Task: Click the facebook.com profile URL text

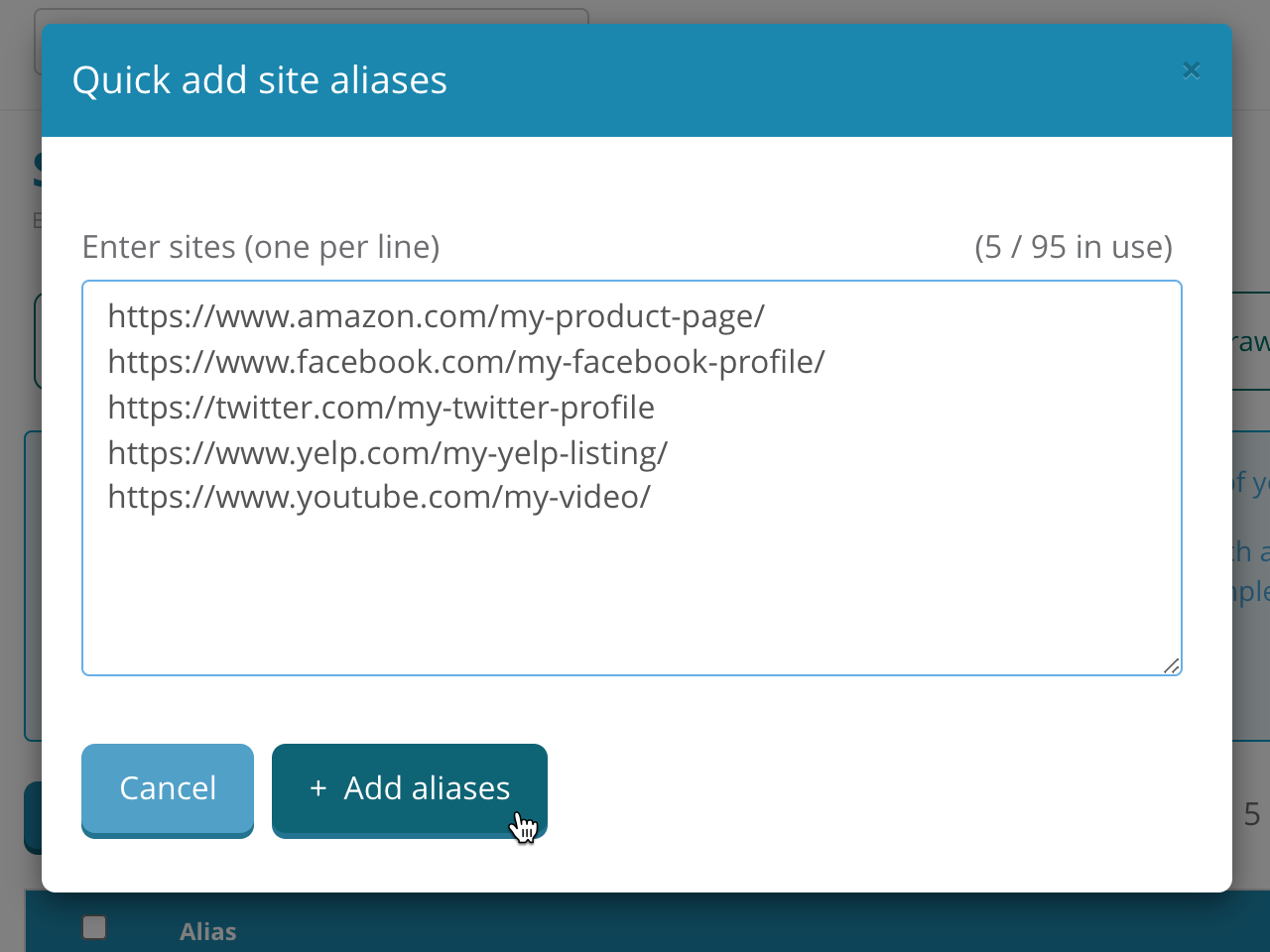Action: pos(465,361)
